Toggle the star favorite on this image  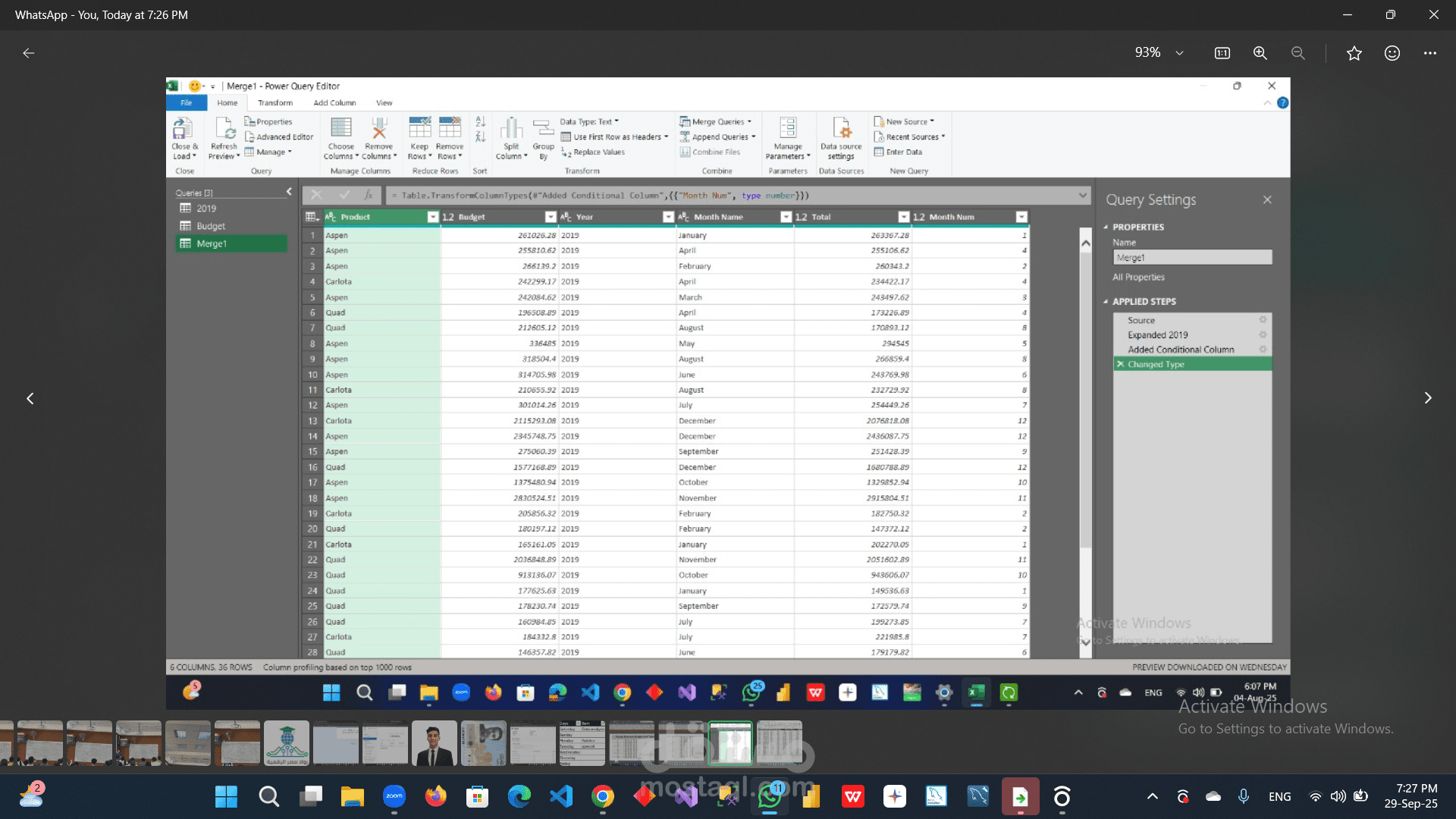[x=1354, y=53]
